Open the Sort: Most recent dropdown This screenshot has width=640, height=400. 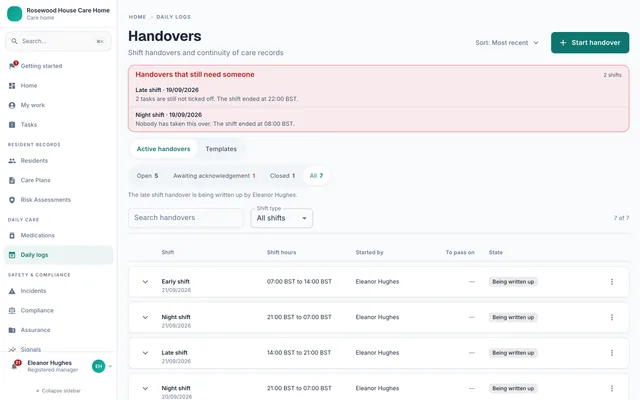[x=507, y=43]
